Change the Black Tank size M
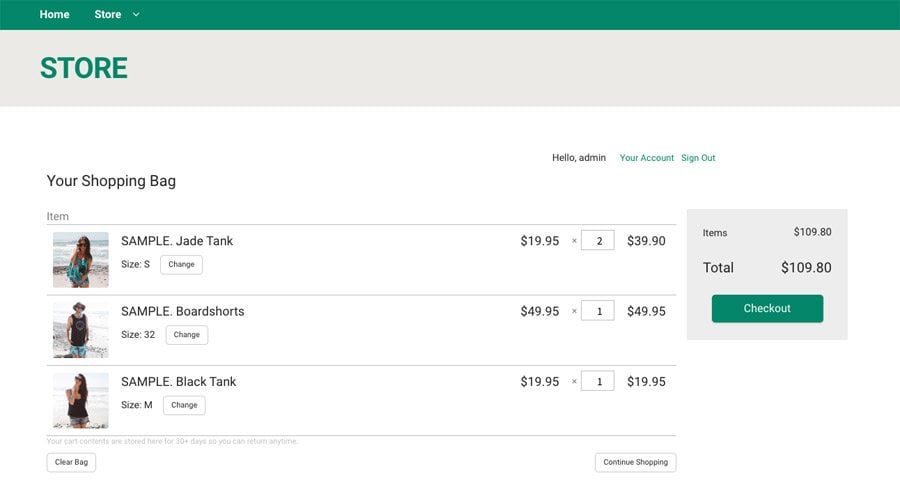This screenshot has width=900, height=496. click(x=184, y=405)
